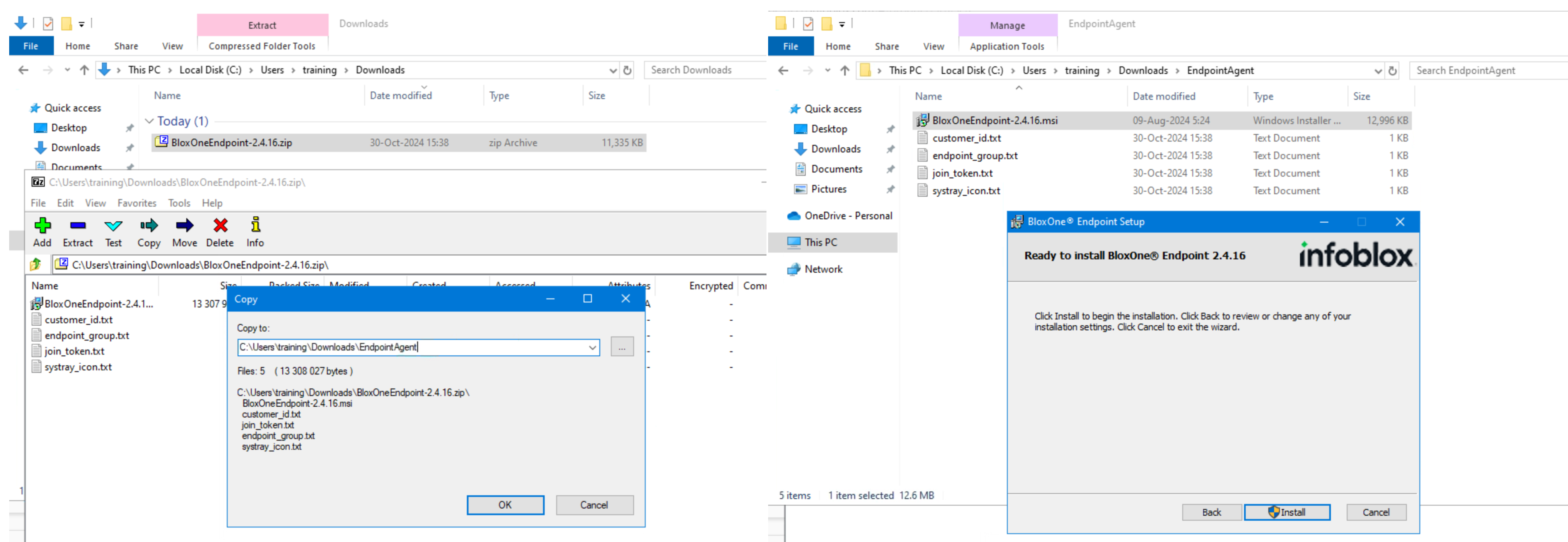Click Install in BloxOne Endpoint Setup
Image resolution: width=1568 pixels, height=542 pixels.
(1287, 512)
